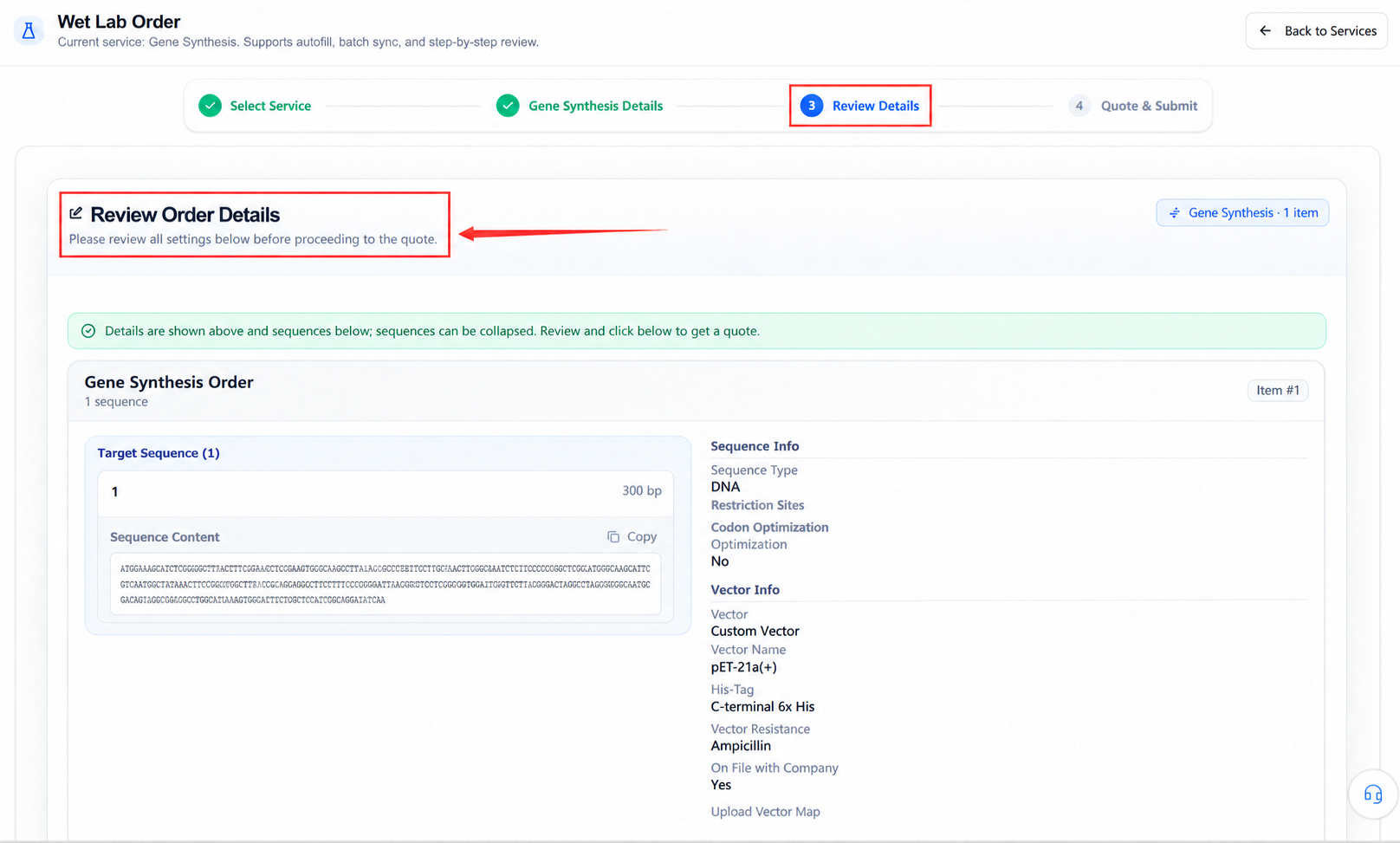Click the copy icon next to Copy
The height and width of the screenshot is (843, 1400).
coord(613,537)
